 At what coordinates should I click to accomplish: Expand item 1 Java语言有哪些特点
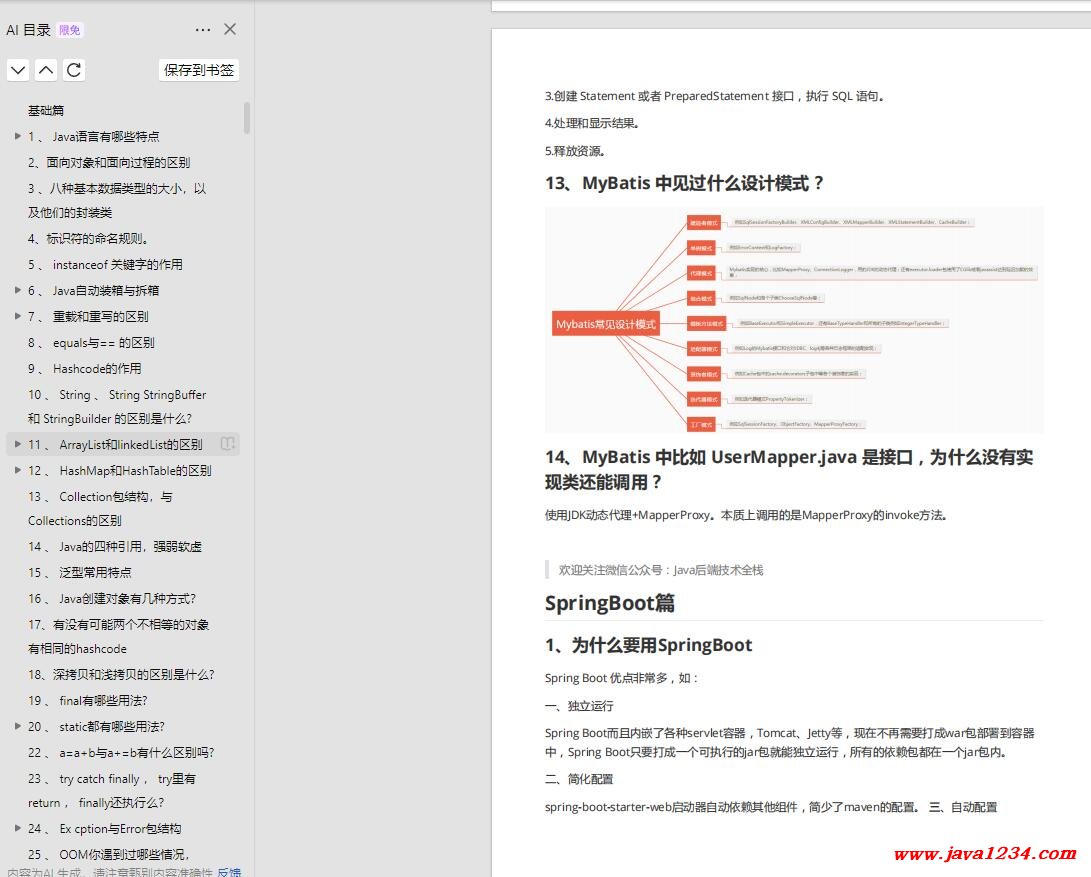click(x=17, y=136)
